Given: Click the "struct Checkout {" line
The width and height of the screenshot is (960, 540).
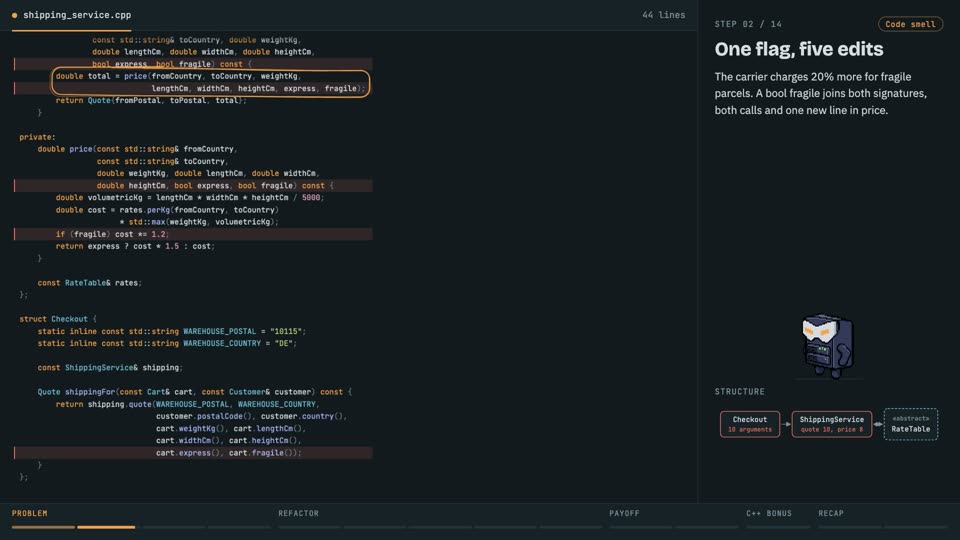Looking at the screenshot, I should click(x=58, y=319).
